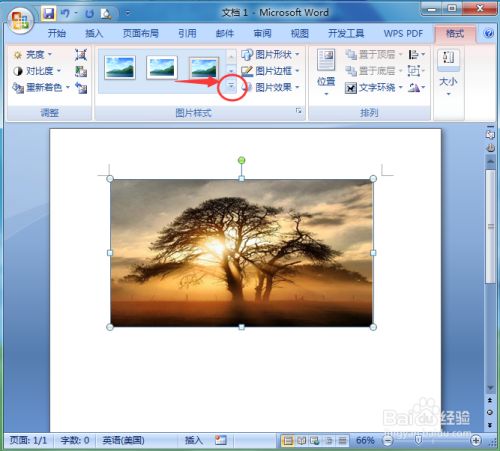The height and width of the screenshot is (451, 500).
Task: Click the Word help question mark icon
Action: 488,33
